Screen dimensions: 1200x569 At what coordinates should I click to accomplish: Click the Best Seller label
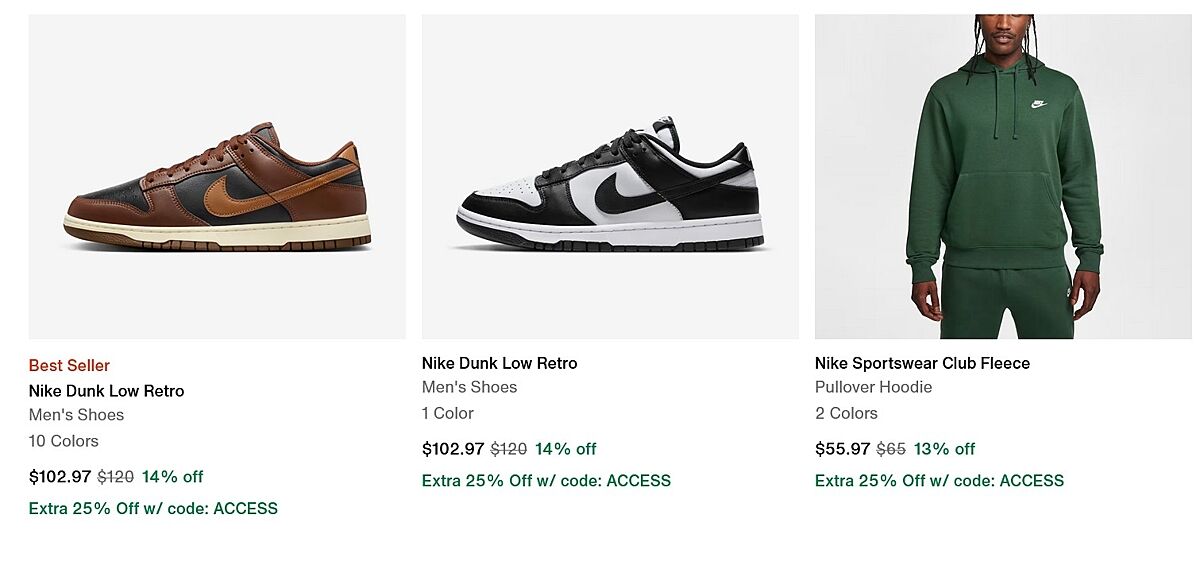coord(69,365)
